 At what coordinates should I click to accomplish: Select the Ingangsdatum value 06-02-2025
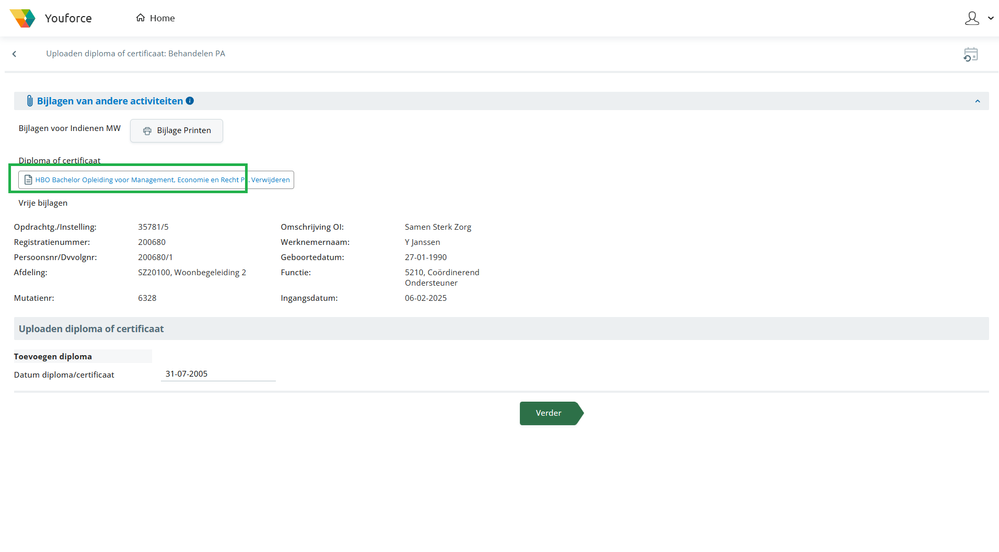coord(426,298)
